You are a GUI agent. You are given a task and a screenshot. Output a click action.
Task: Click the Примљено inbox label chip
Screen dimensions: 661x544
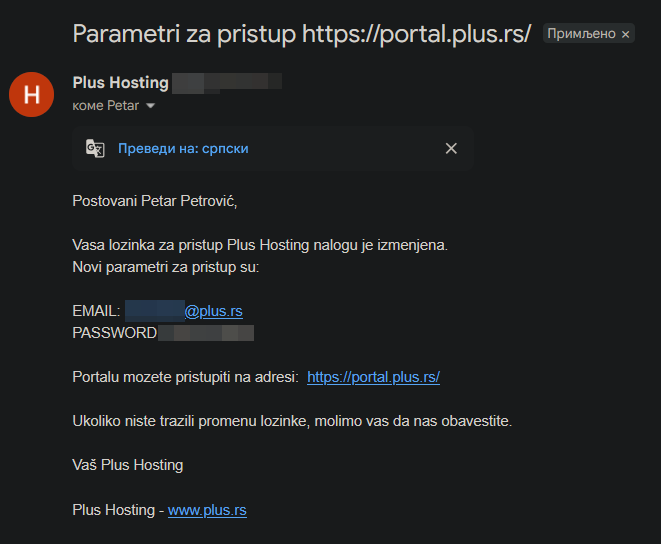(581, 34)
